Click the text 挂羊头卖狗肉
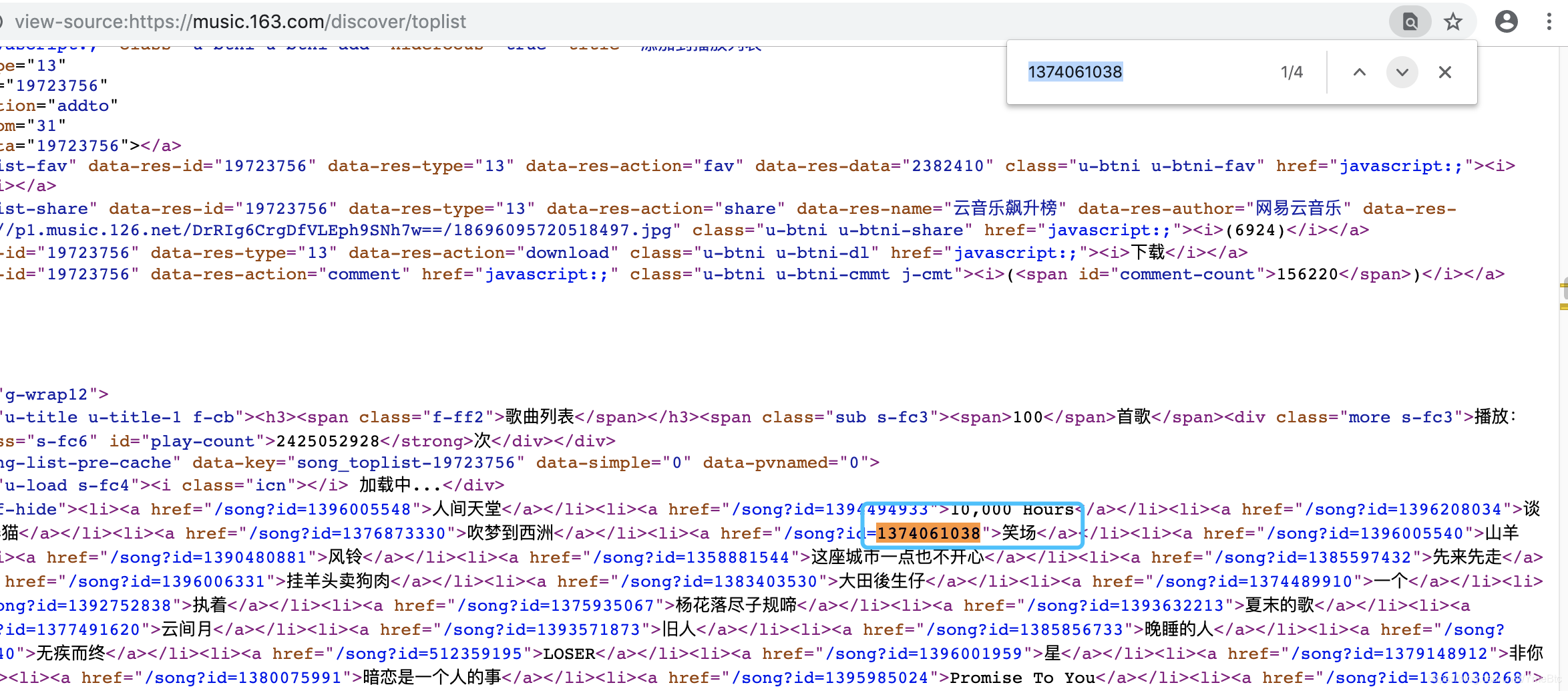1568x691 pixels. 339,581
